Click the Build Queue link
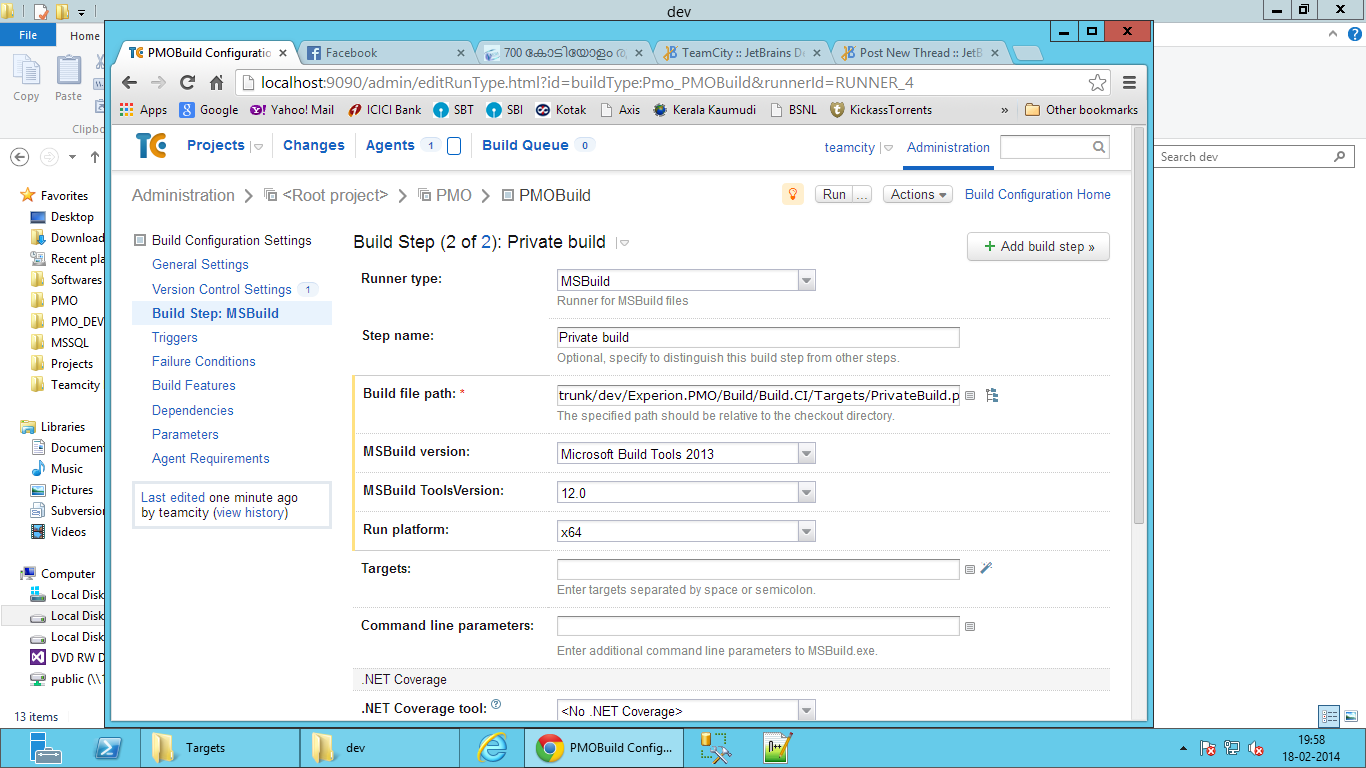This screenshot has width=1366, height=768. 525,145
